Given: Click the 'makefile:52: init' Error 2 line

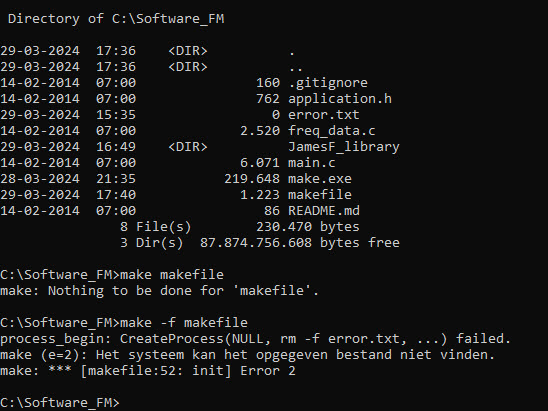Looking at the screenshot, I should (148, 371).
